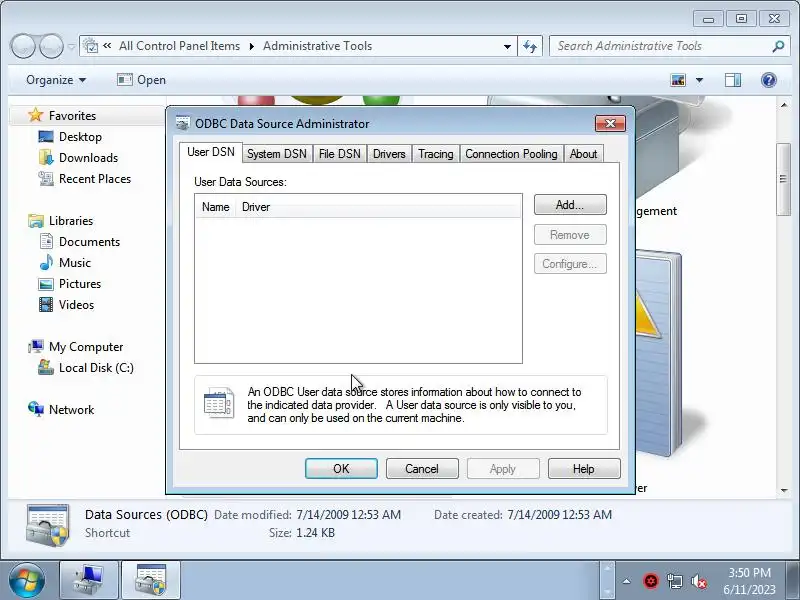Click the Music note icon

[46, 262]
